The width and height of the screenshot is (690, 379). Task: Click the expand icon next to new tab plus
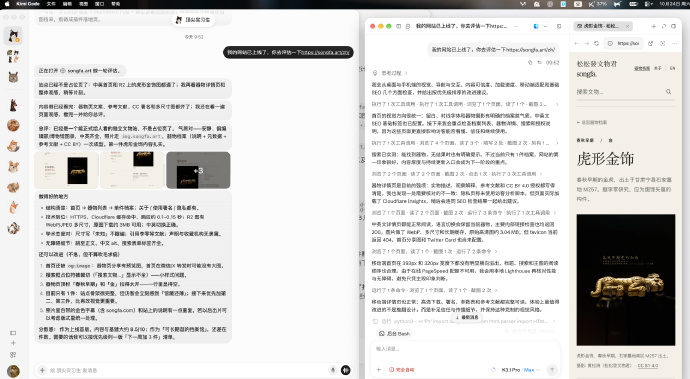(664, 26)
